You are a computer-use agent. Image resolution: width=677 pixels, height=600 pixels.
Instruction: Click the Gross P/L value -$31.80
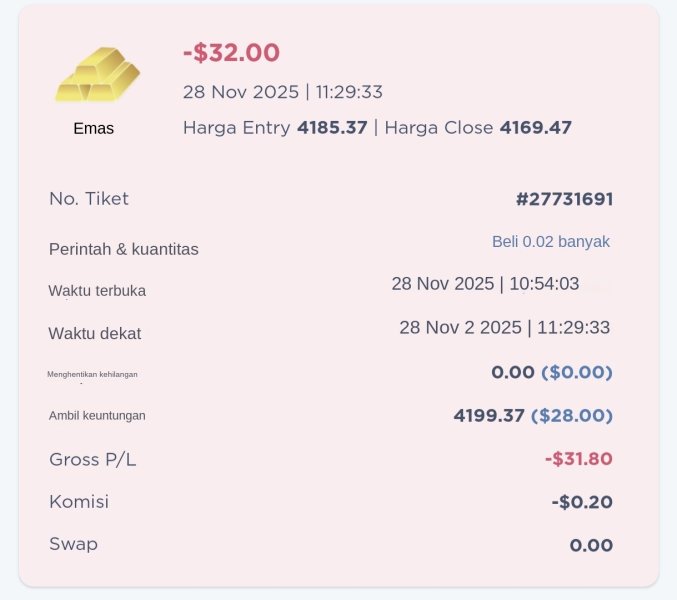click(578, 459)
